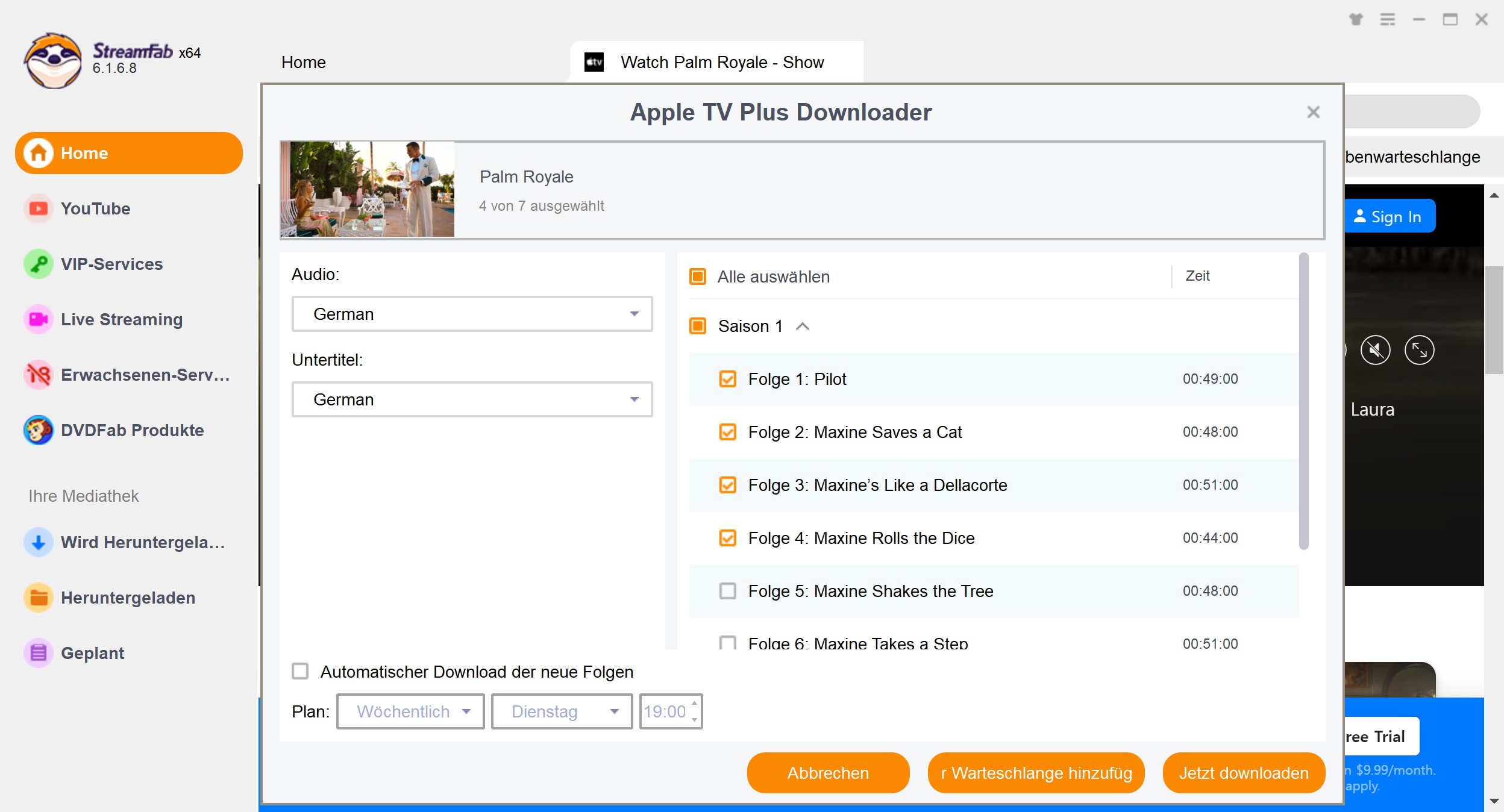This screenshot has width=1504, height=812.
Task: Open the Wöchentlich plan dropdown
Action: pyautogui.click(x=410, y=711)
